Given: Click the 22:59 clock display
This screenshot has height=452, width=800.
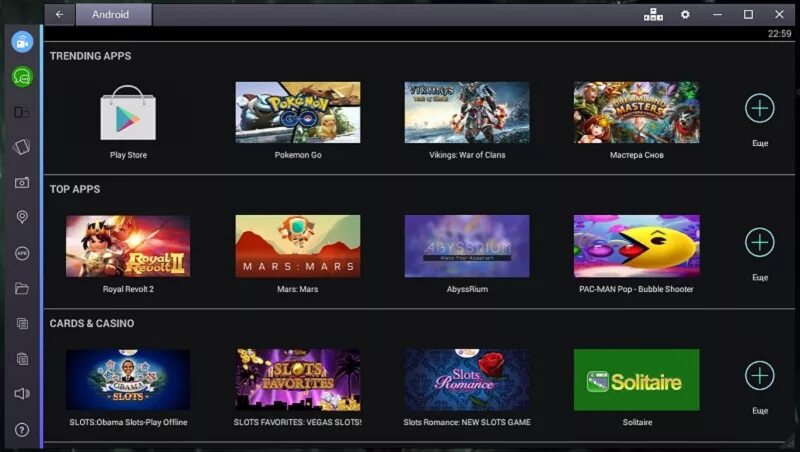Looking at the screenshot, I should click(780, 34).
